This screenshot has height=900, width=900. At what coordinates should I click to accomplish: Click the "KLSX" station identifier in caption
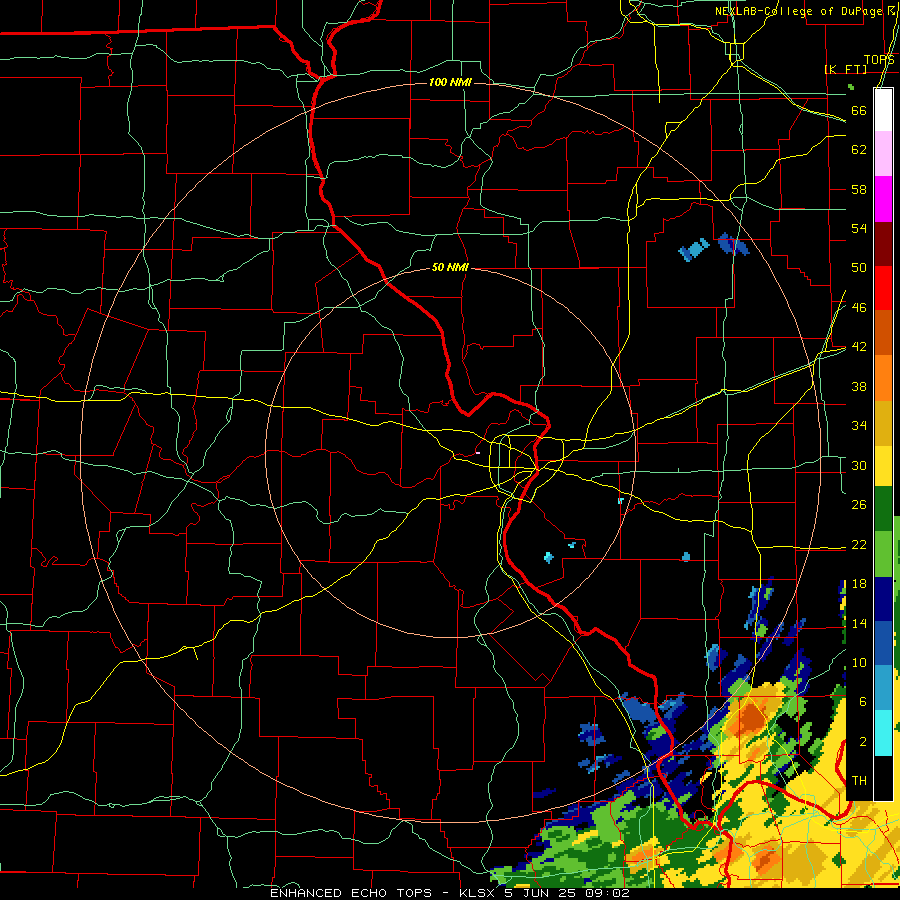coord(479,893)
